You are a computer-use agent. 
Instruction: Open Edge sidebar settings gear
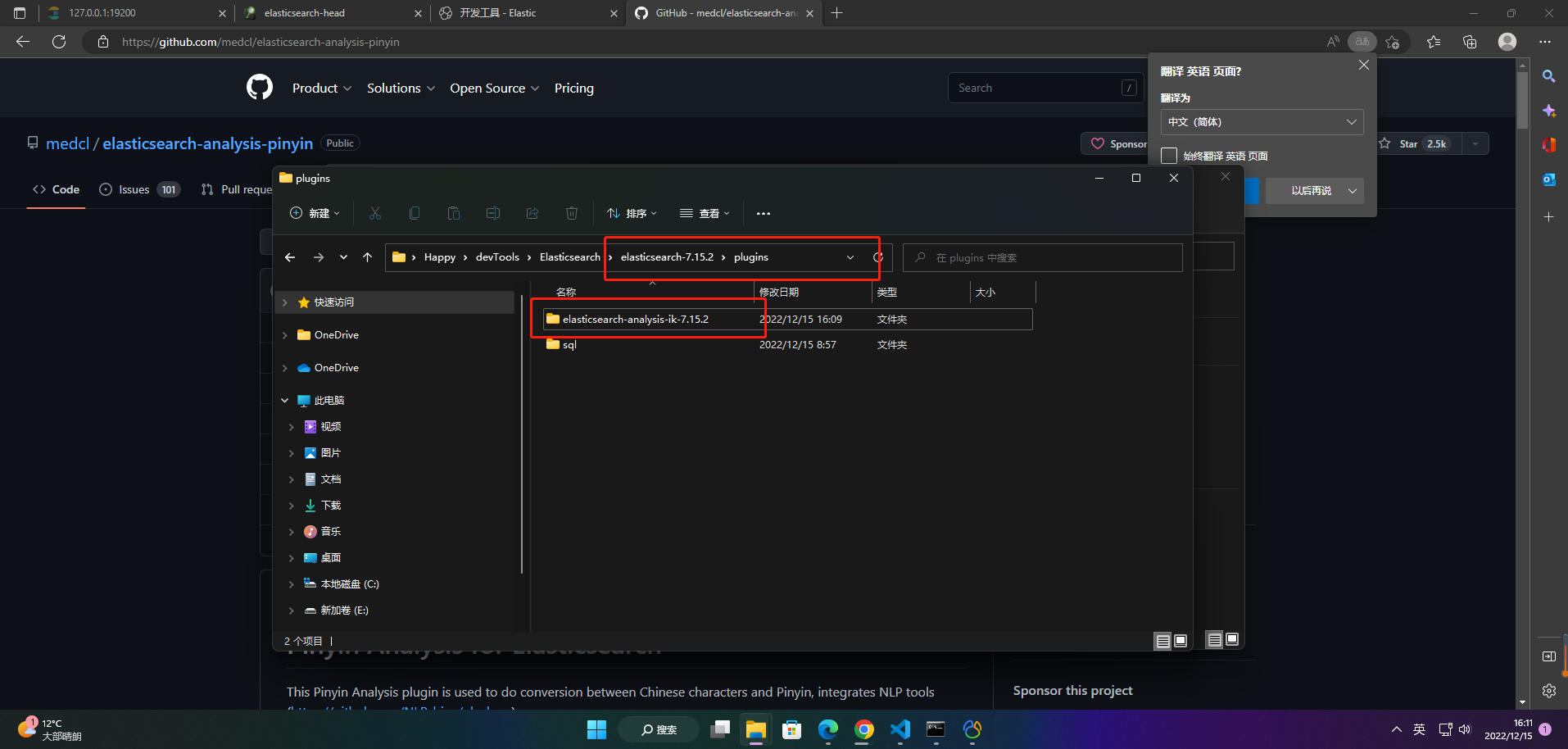1548,691
